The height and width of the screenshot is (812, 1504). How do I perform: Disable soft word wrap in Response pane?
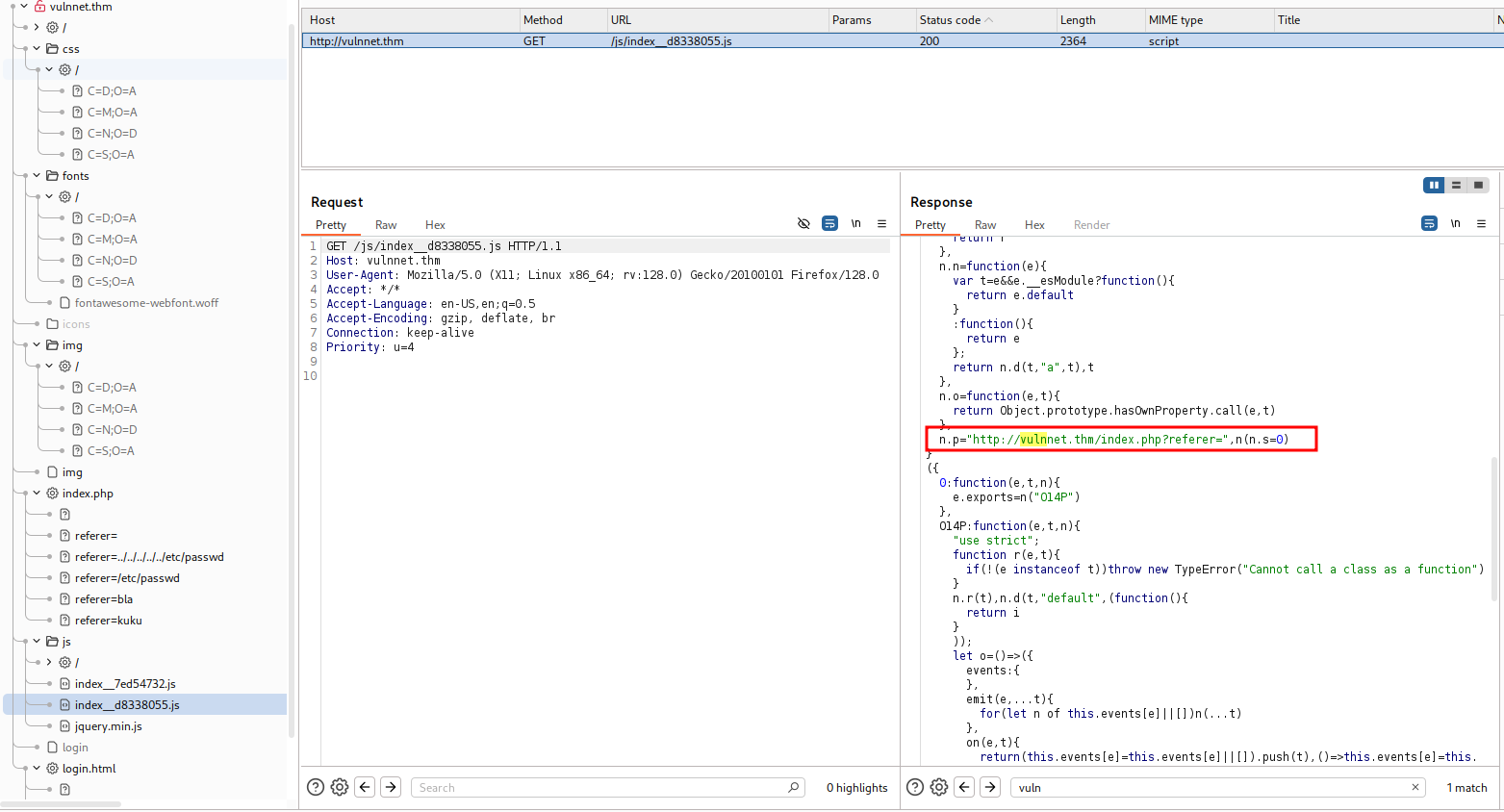tap(1428, 223)
